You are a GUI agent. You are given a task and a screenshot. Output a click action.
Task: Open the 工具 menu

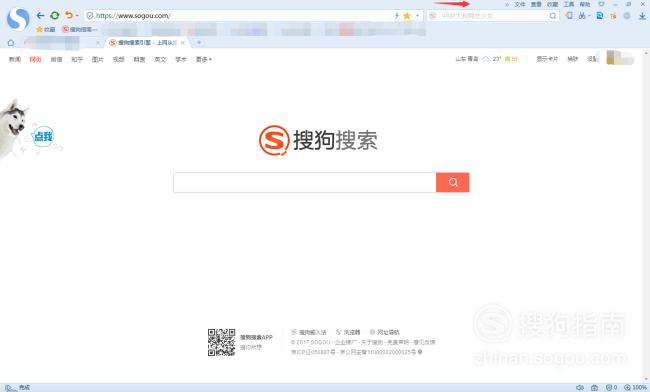point(569,4)
